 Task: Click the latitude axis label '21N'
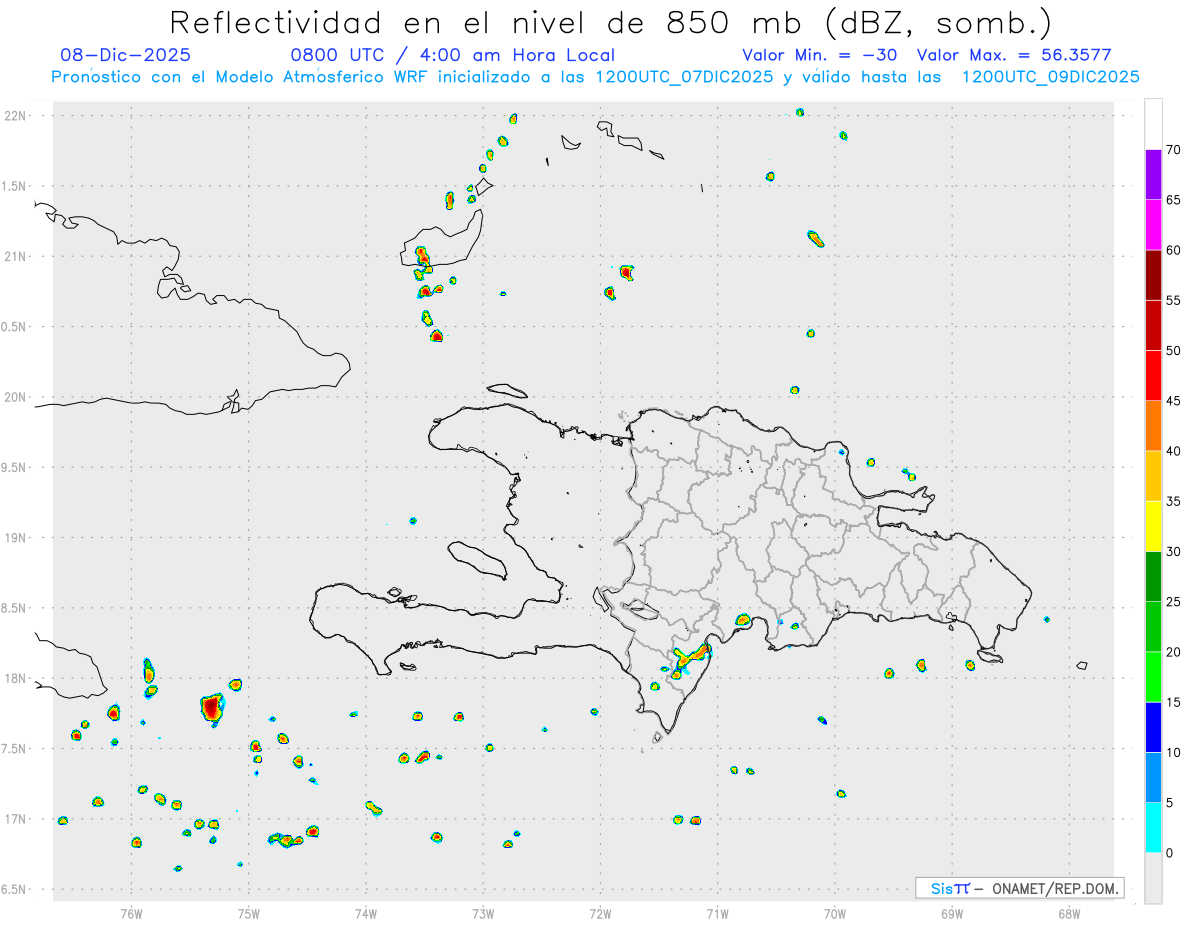tap(17, 256)
